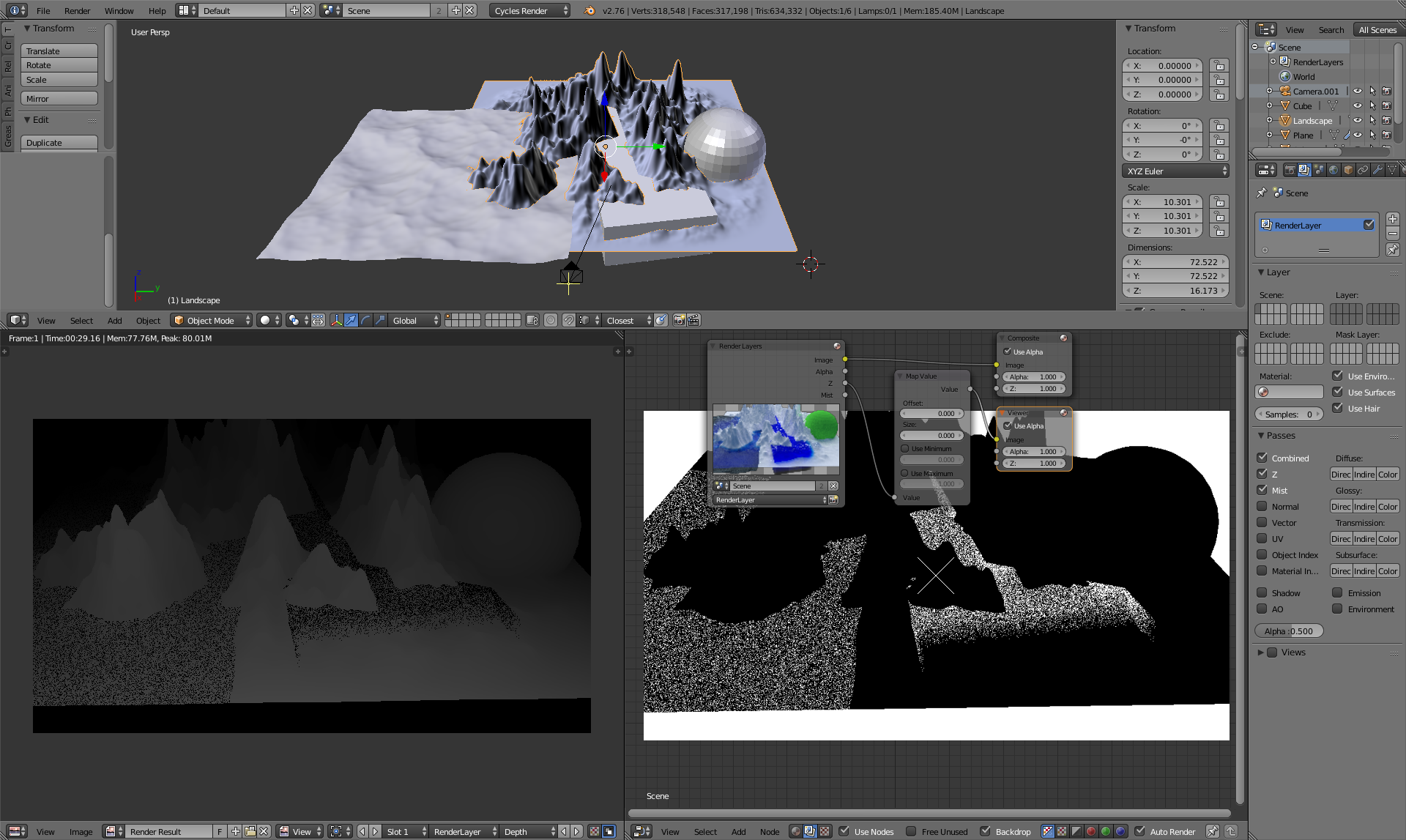The width and height of the screenshot is (1406, 840).
Task: Unlink Render Result image with X icon
Action: pyautogui.click(x=264, y=831)
